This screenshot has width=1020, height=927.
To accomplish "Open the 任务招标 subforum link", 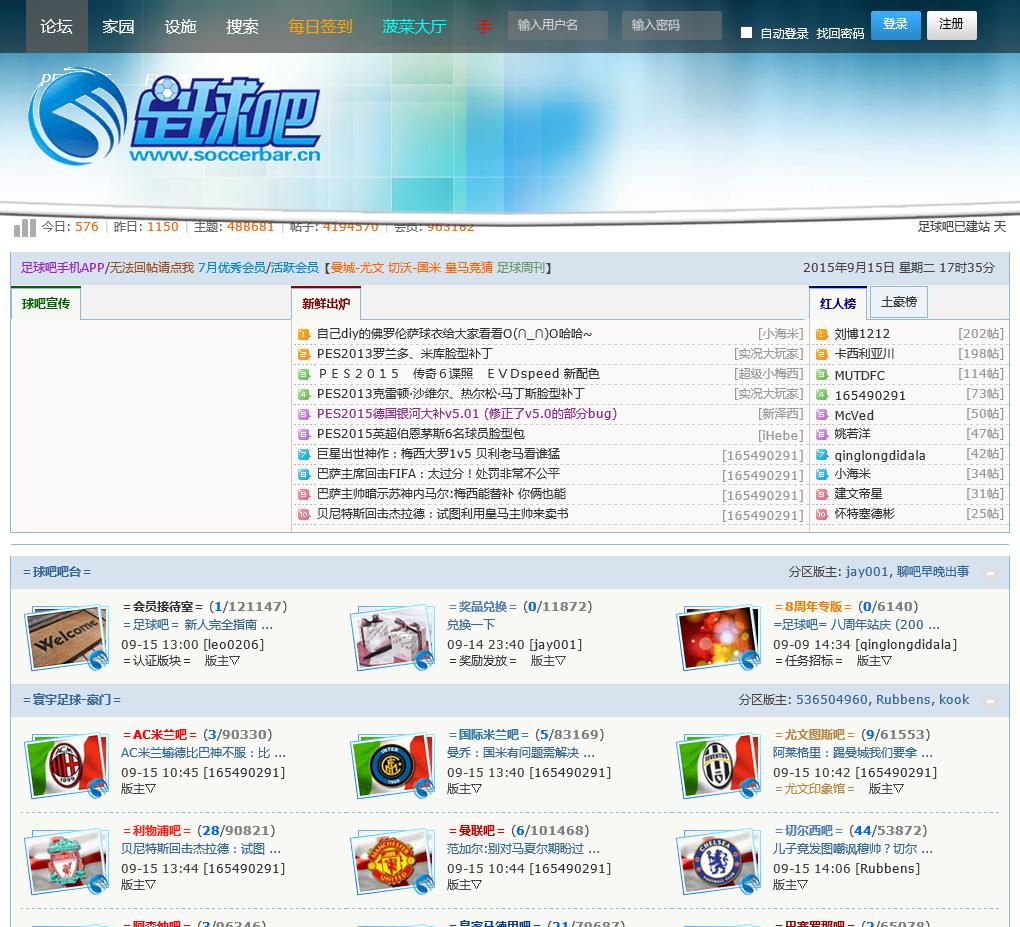I will (x=809, y=661).
